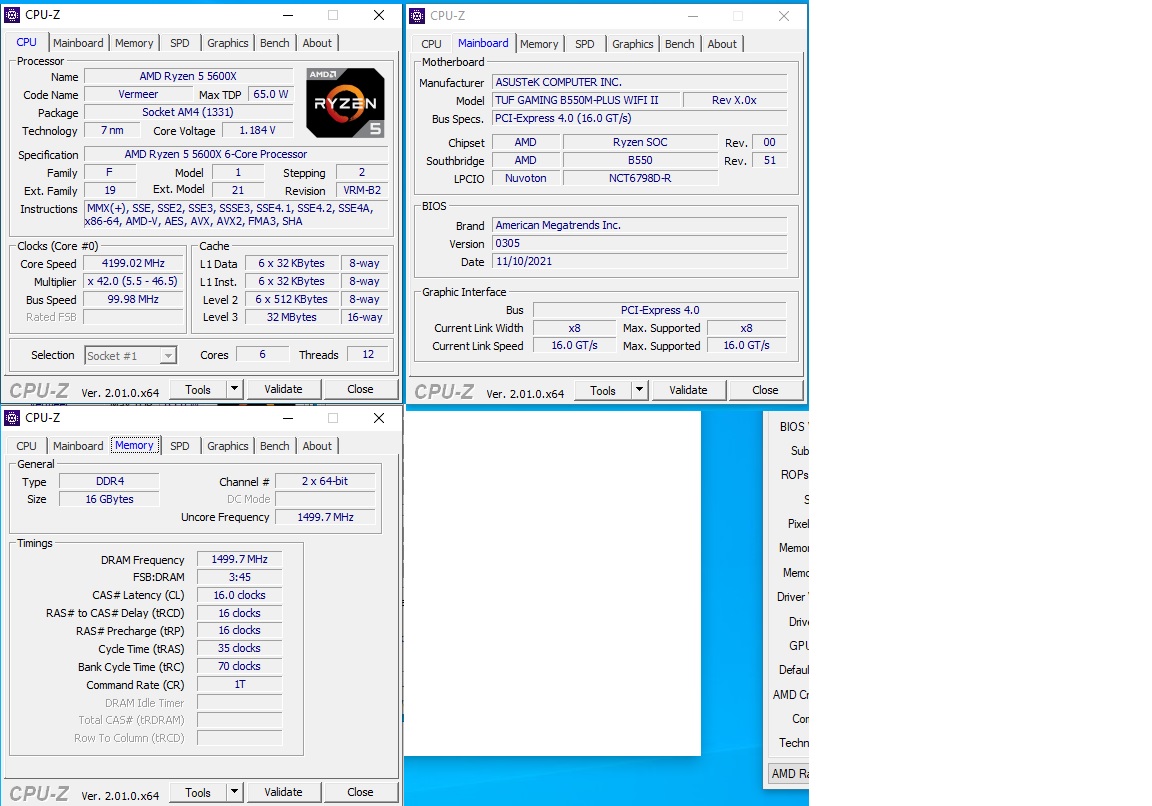Screen dimensions: 1152x806
Task: Select the Bench tab in the Mainboard window
Action: pos(680,44)
